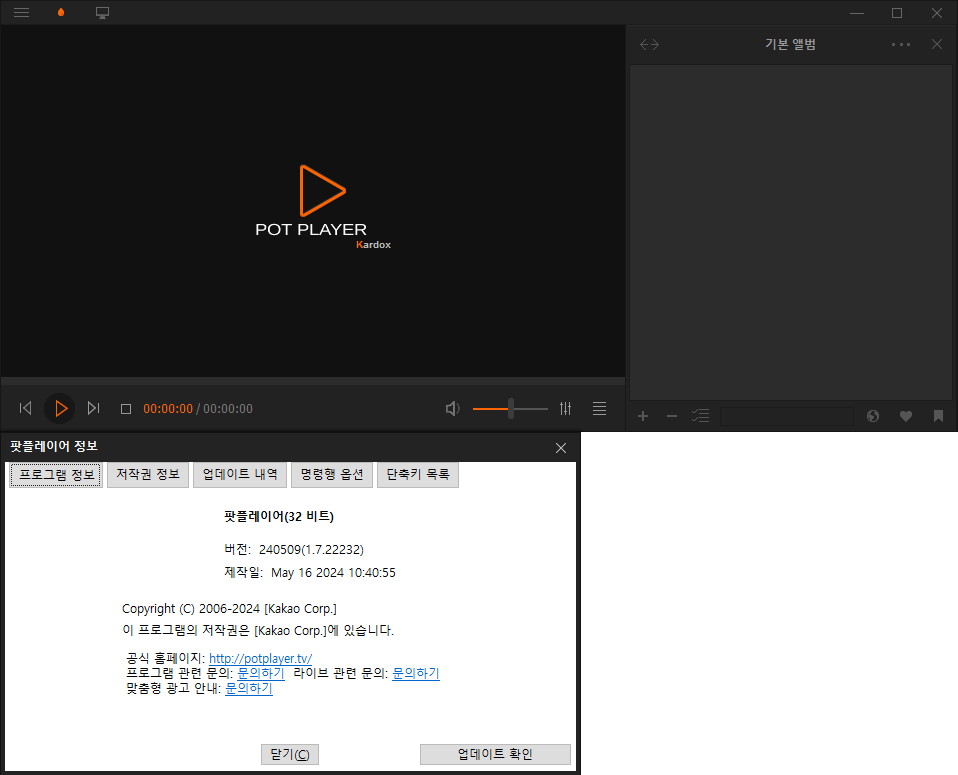The image size is (958, 775).
Task: Click the bookmark icon in playlist bar
Action: tap(938, 416)
